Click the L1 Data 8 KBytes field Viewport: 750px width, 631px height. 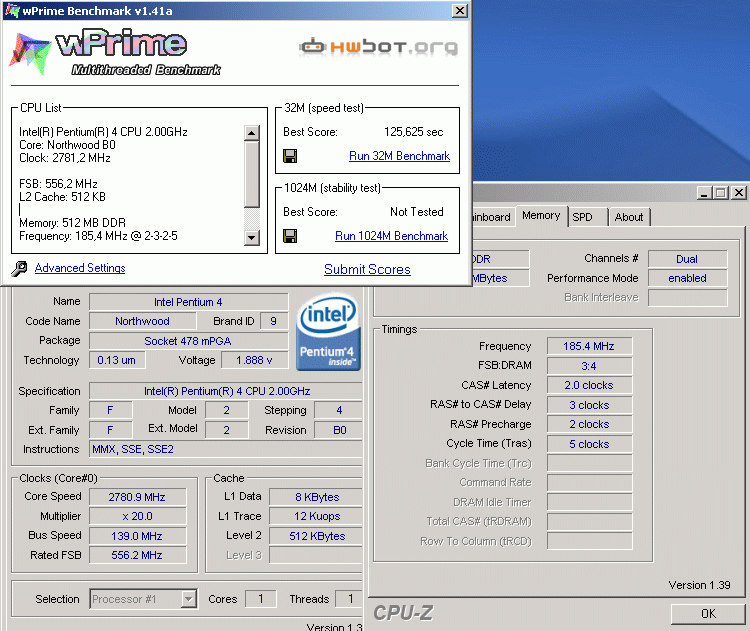click(317, 497)
